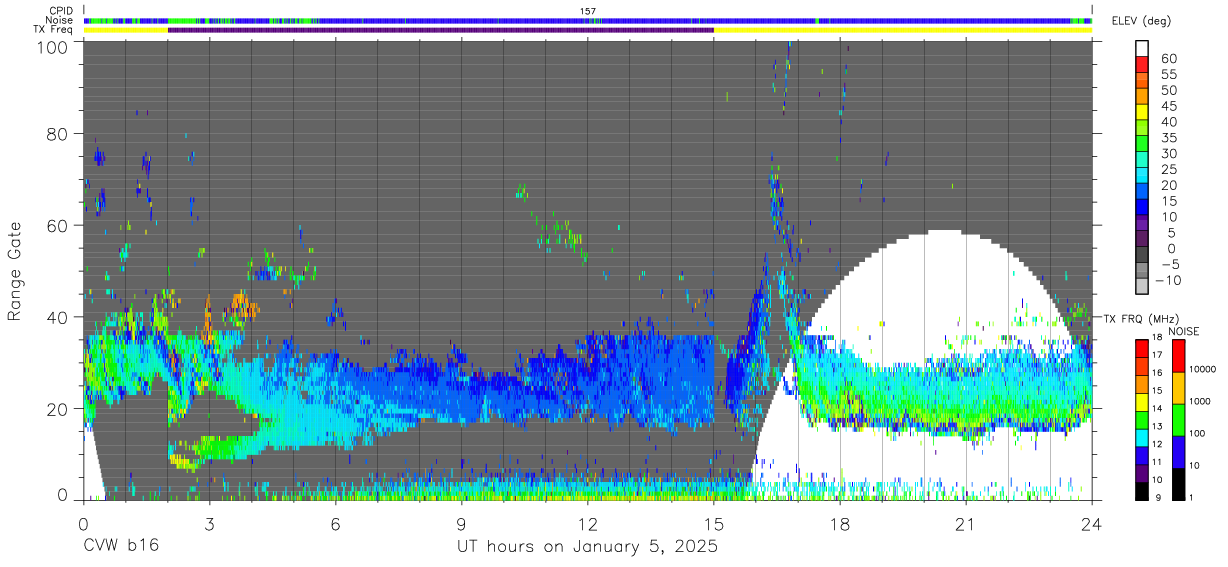This screenshot has width=1228, height=567.
Task: Click the '45' label in ELEV legend
Action: click(1168, 105)
